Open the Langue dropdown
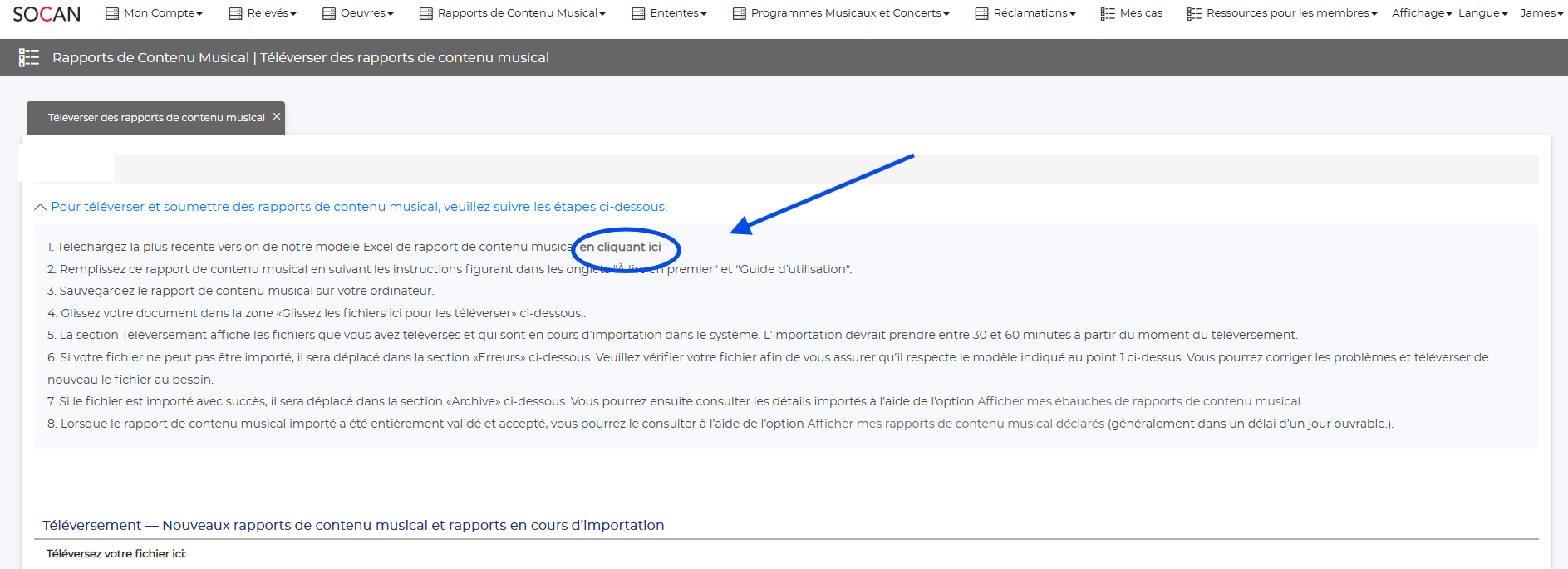1568x569 pixels. point(1482,13)
